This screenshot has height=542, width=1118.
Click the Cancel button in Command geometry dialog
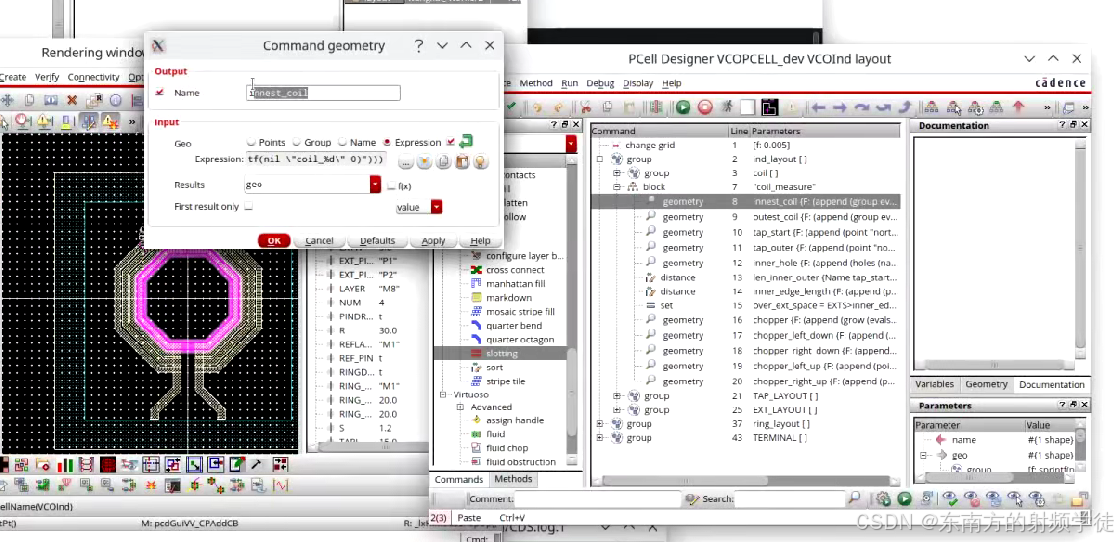click(x=319, y=240)
